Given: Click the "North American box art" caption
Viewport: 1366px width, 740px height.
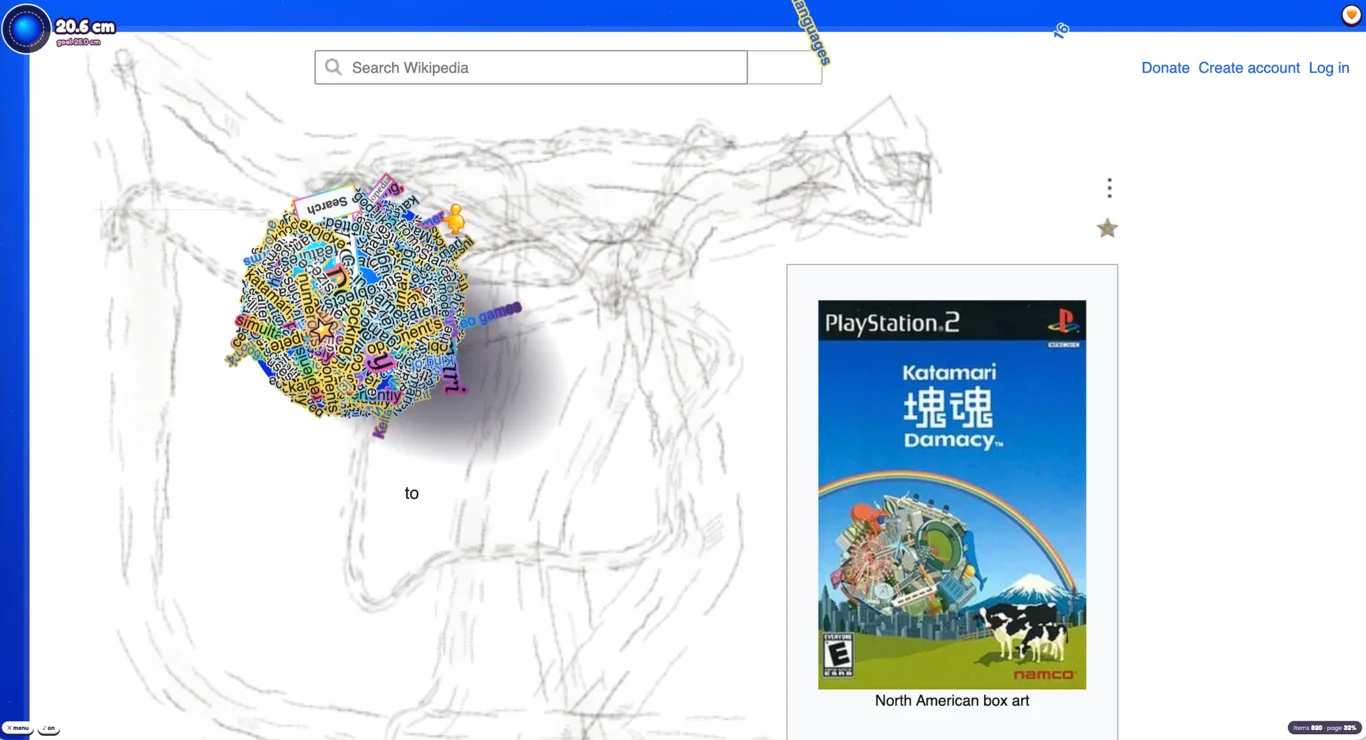Looking at the screenshot, I should (x=952, y=700).
